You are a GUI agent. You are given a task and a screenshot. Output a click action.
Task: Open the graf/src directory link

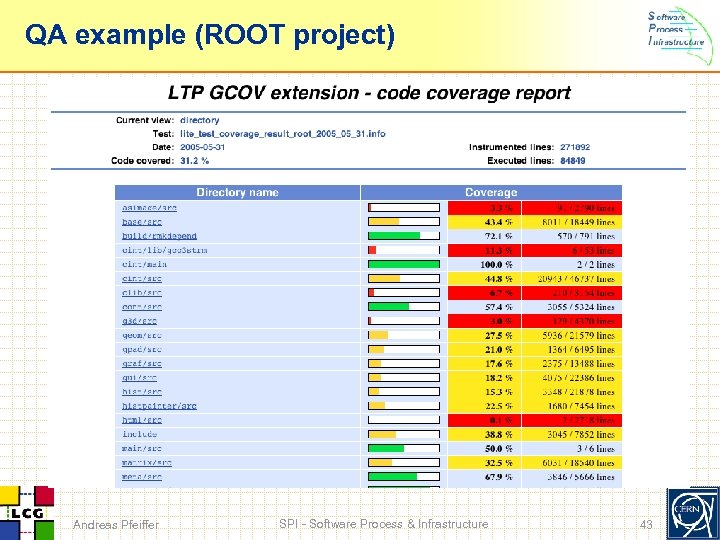click(x=142, y=364)
